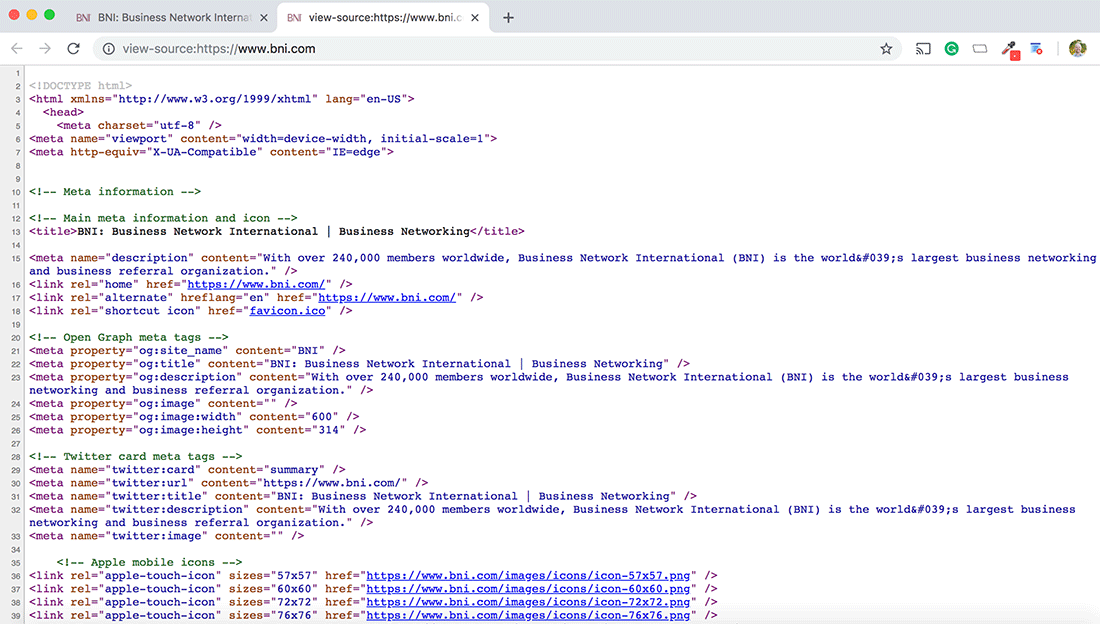This screenshot has height=624, width=1100.
Task: Close the view-source tab
Action: click(x=475, y=17)
